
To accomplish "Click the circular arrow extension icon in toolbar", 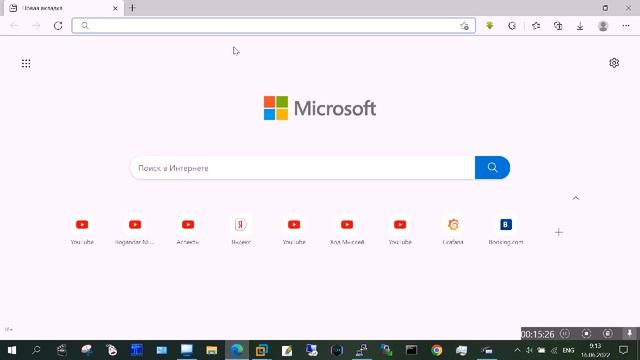I will tap(512, 26).
